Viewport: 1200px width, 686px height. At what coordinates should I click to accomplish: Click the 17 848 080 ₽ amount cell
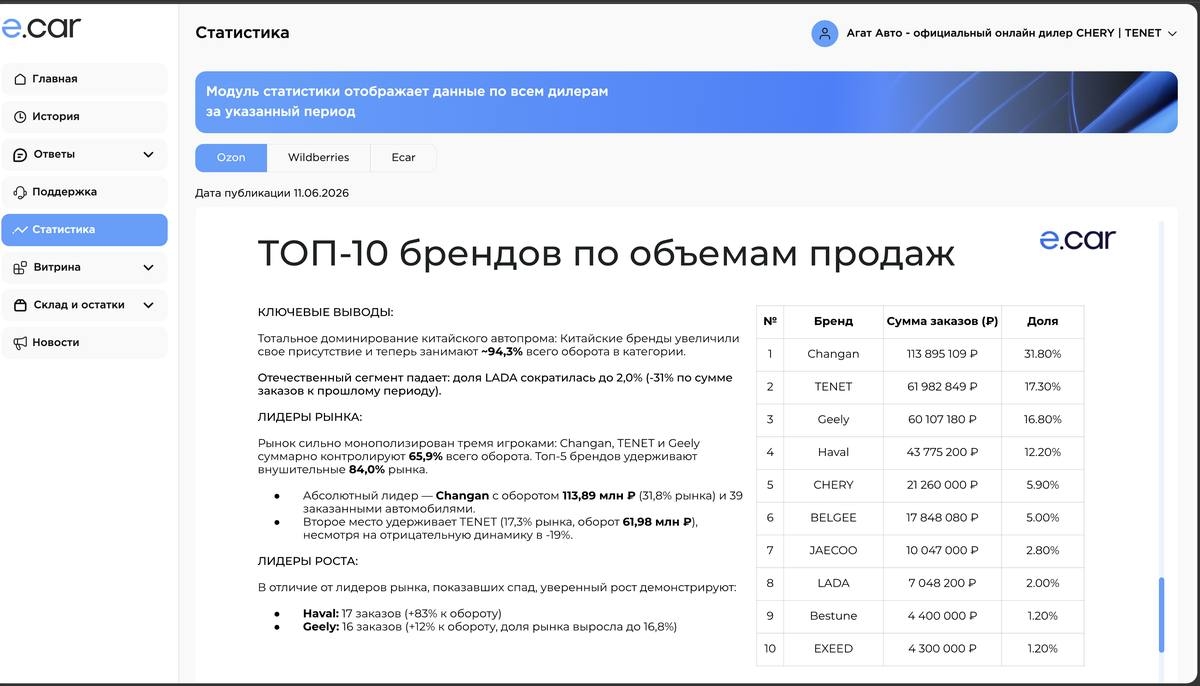pos(942,518)
